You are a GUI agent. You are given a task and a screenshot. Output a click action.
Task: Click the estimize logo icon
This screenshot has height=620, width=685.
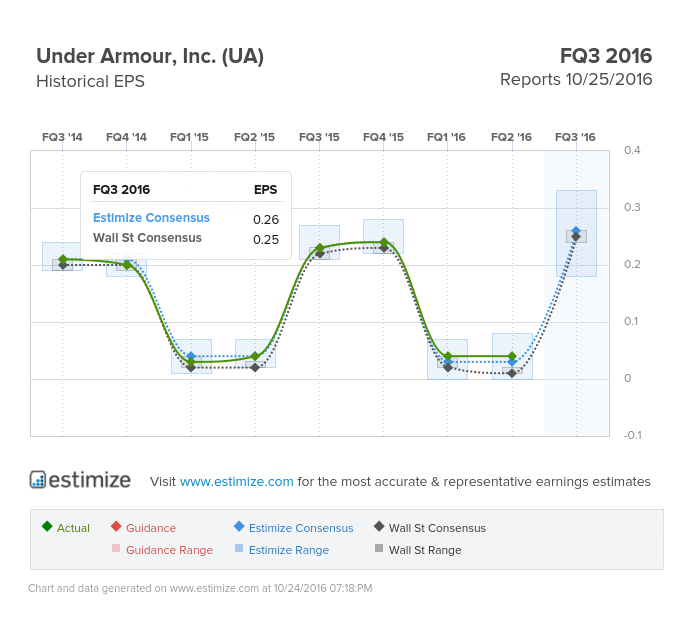(x=38, y=479)
